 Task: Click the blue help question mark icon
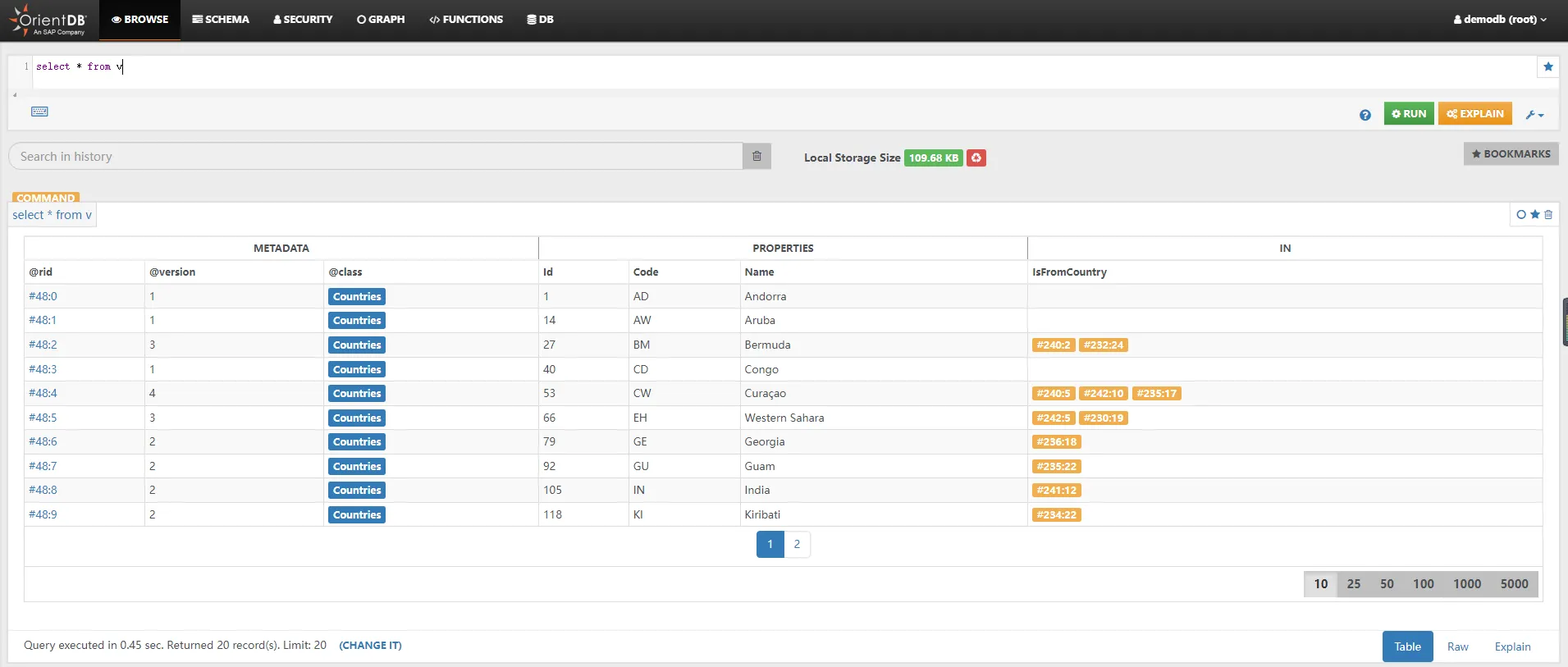click(1365, 115)
